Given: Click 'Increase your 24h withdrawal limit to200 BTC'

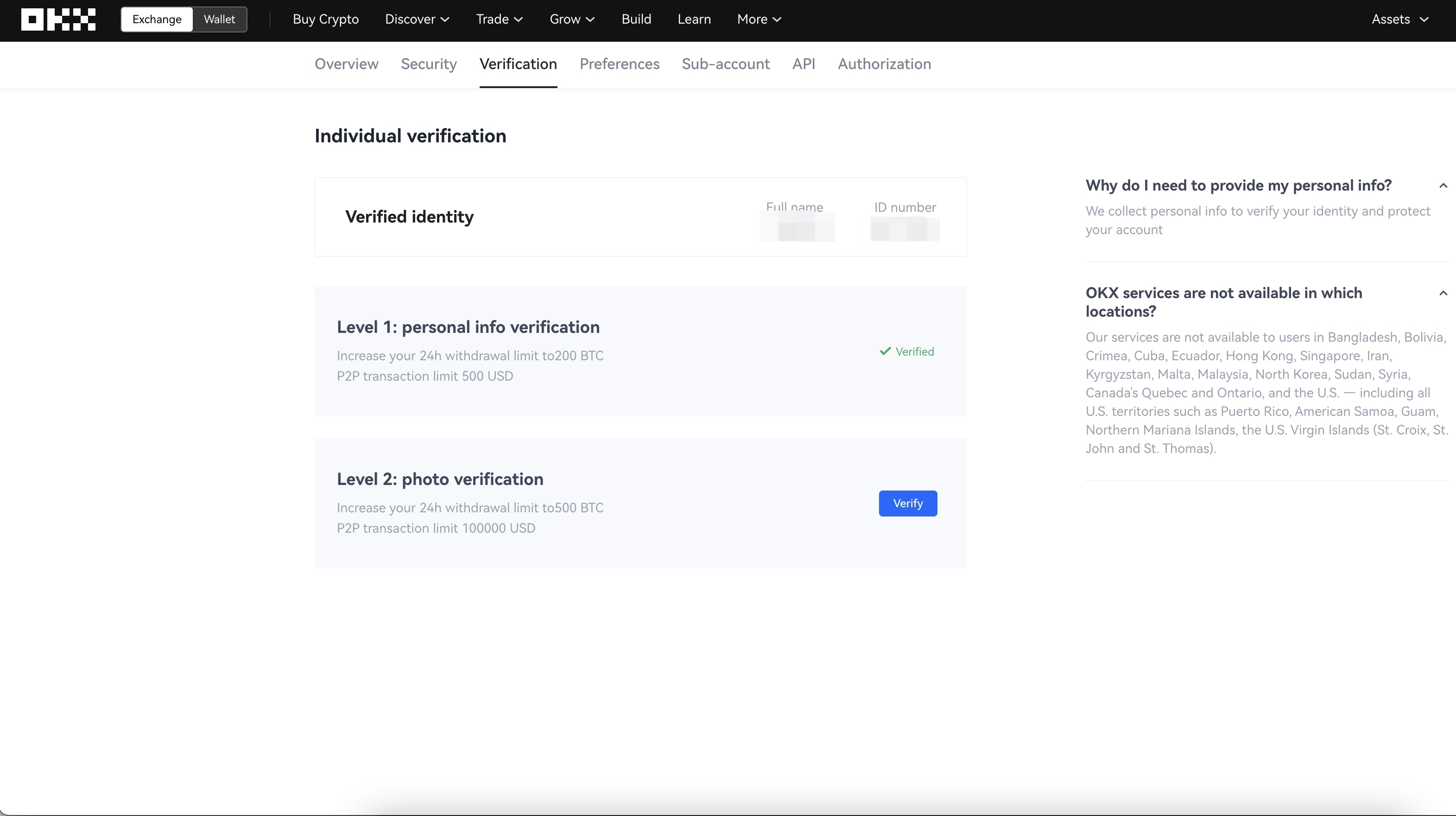Looking at the screenshot, I should [x=470, y=356].
